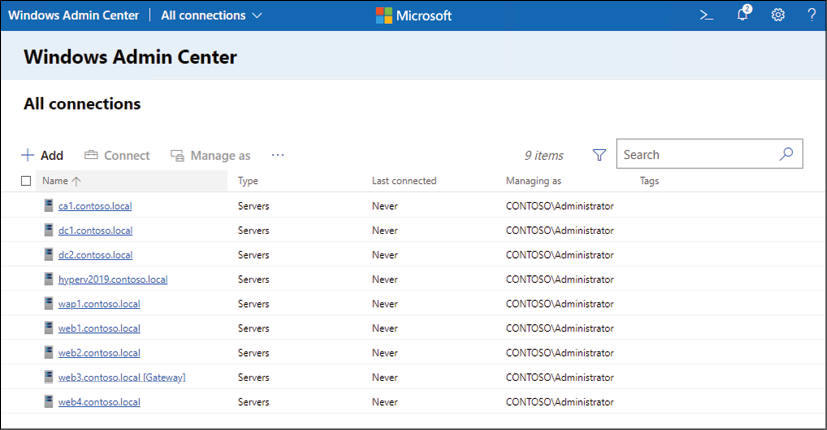Click the Manage as button
The image size is (827, 430).
point(210,155)
